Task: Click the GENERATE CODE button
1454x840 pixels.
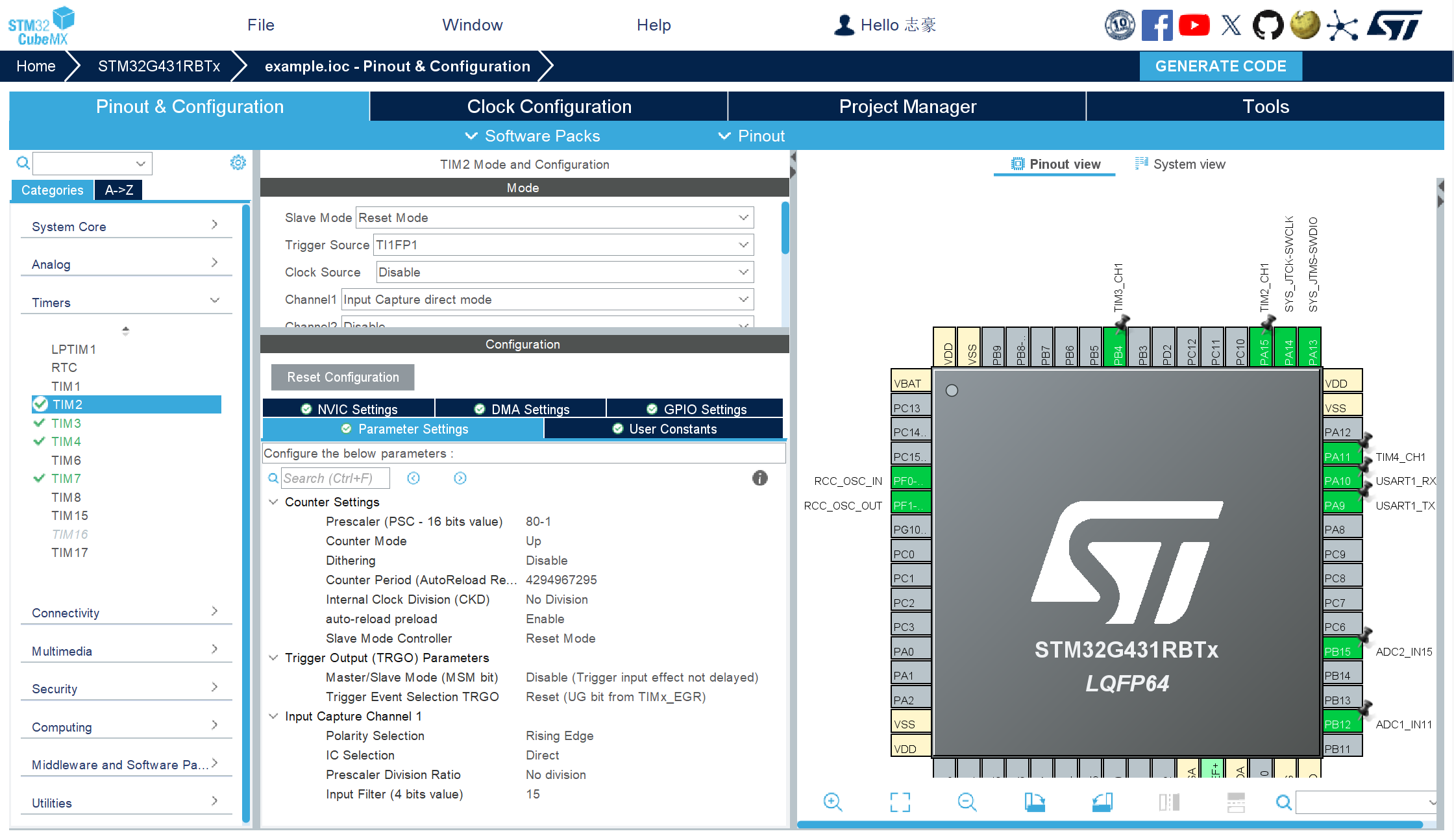Action: 1220,66
